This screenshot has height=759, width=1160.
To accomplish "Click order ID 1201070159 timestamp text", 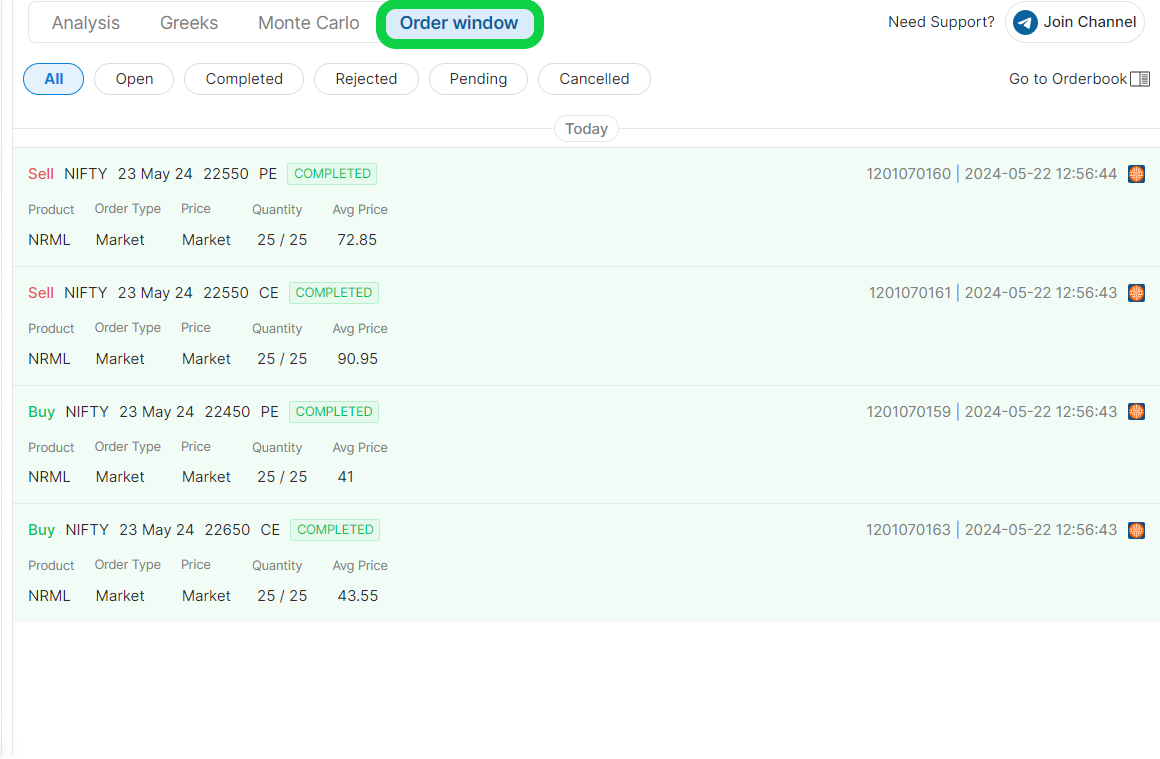I will point(991,411).
